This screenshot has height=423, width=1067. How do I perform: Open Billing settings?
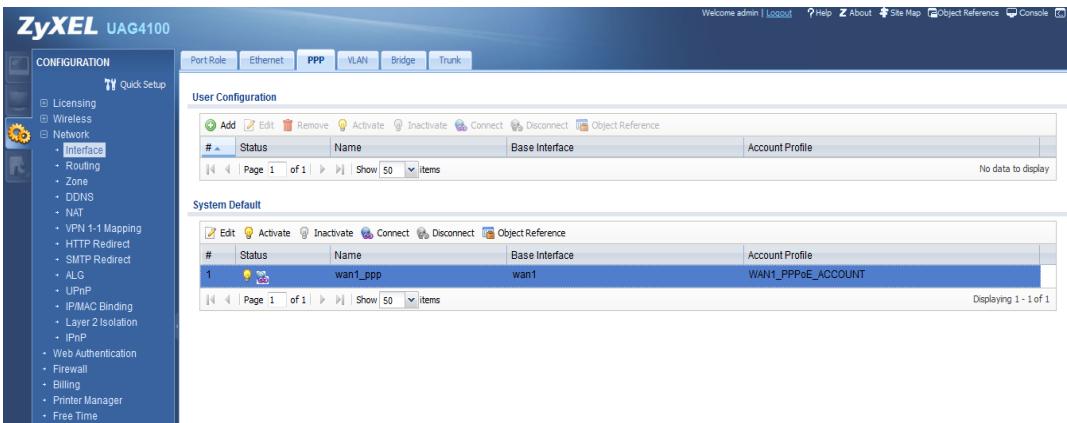(66, 385)
